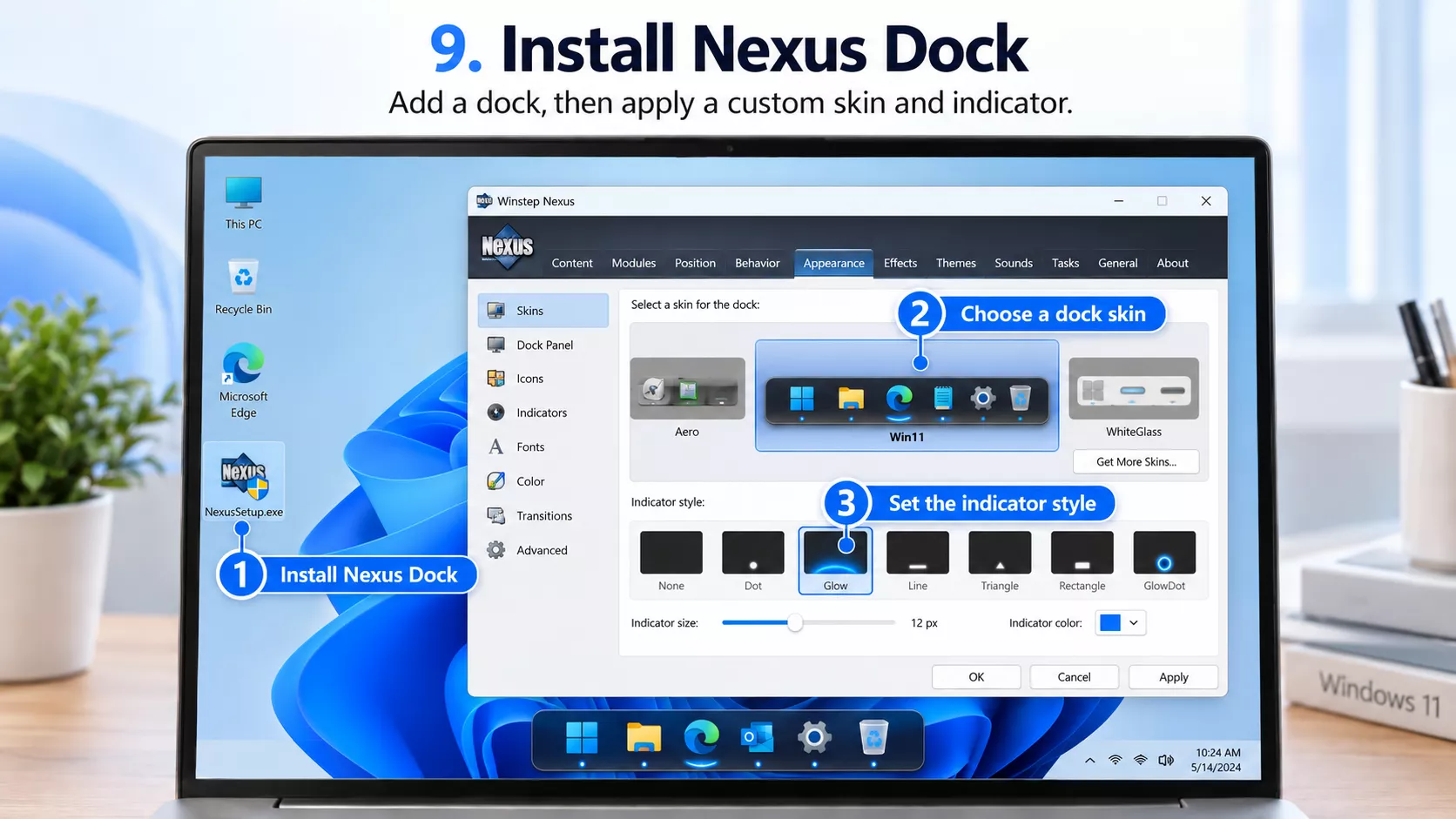
Task: Switch to the Content tab
Action: [572, 263]
